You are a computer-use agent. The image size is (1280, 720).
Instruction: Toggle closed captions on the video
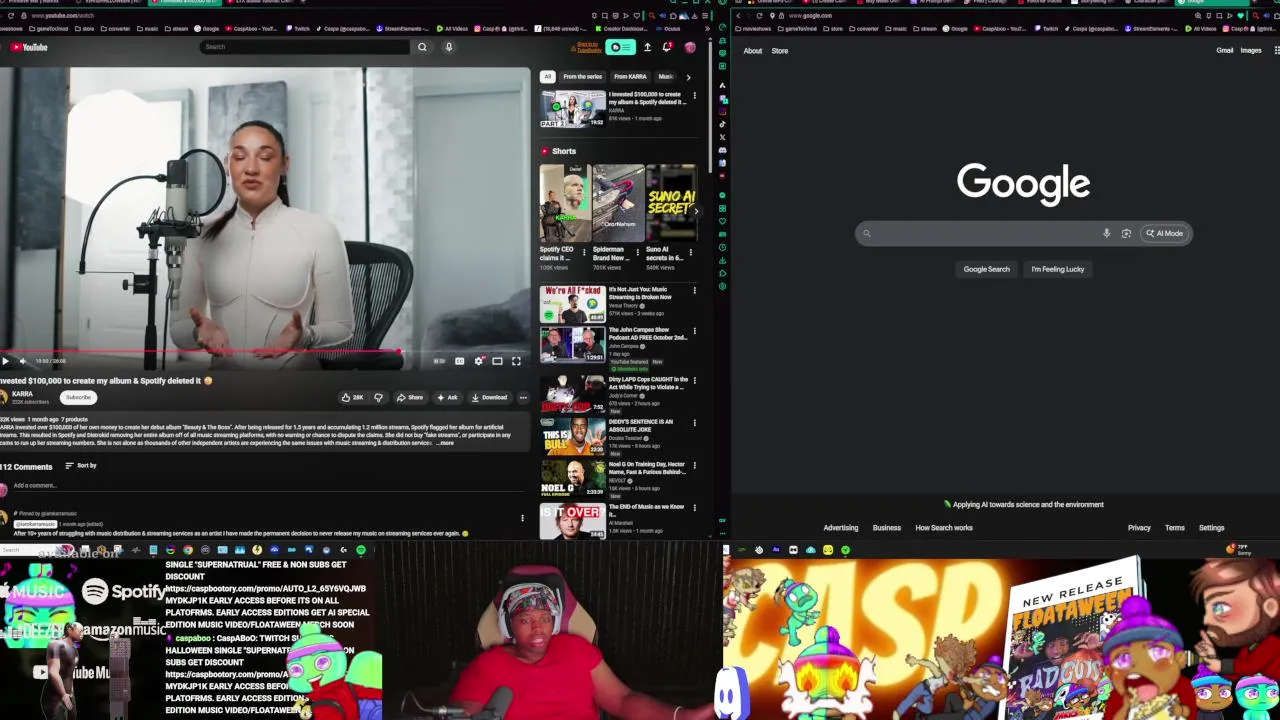click(x=459, y=361)
